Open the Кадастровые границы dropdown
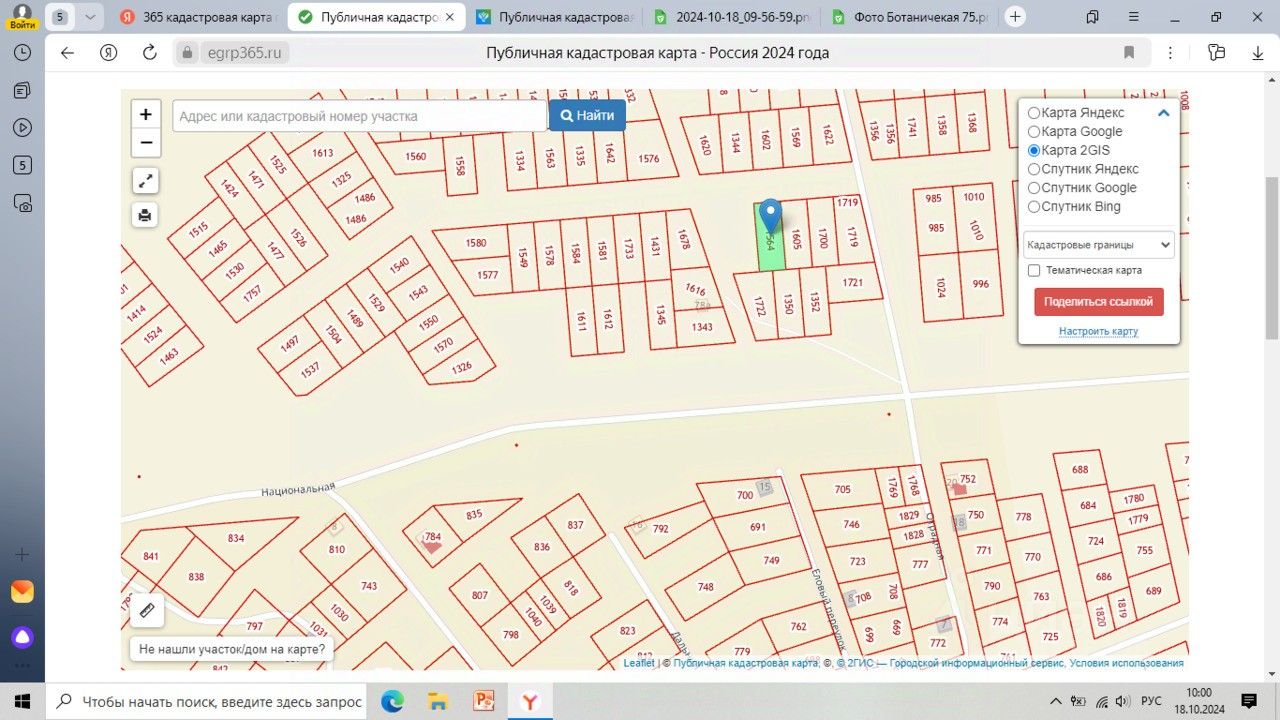 coord(1098,245)
